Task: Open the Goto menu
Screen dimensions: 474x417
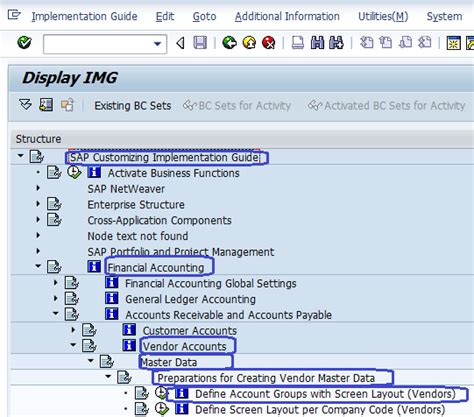Action: tap(204, 16)
